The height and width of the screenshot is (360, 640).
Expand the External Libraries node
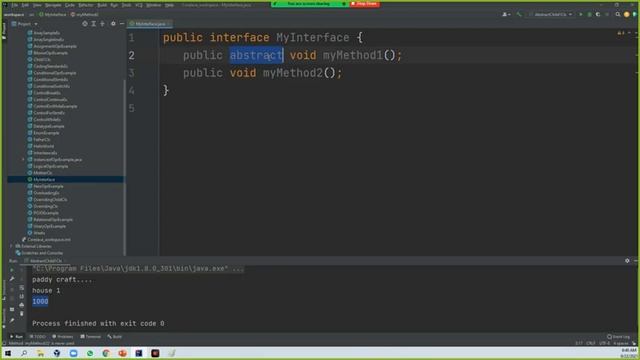11,246
